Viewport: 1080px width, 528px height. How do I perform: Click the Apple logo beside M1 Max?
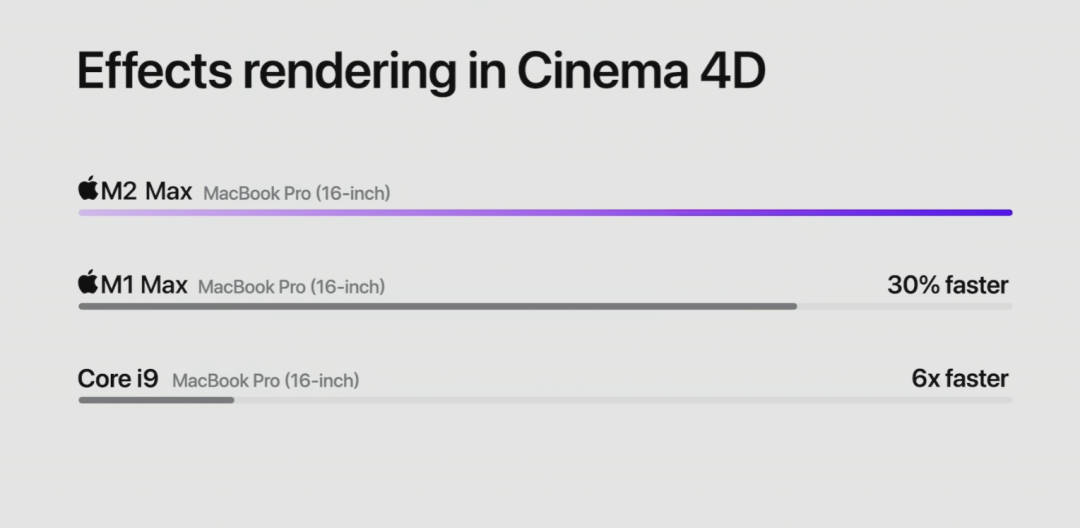coord(88,283)
